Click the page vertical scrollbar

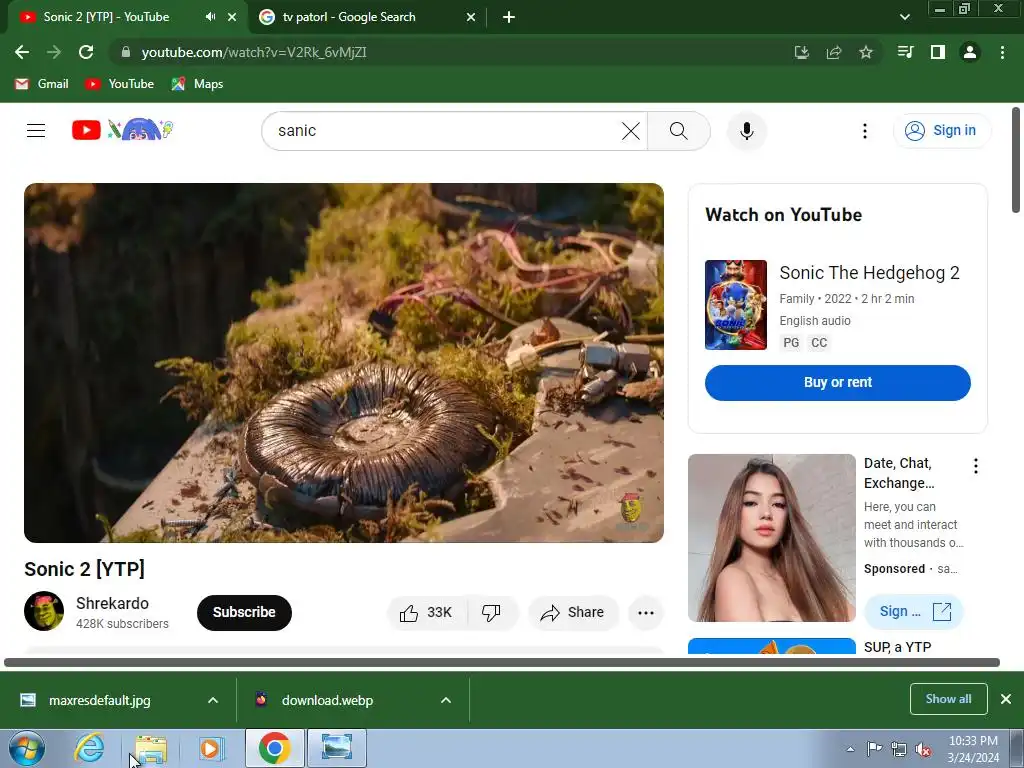click(x=1016, y=160)
